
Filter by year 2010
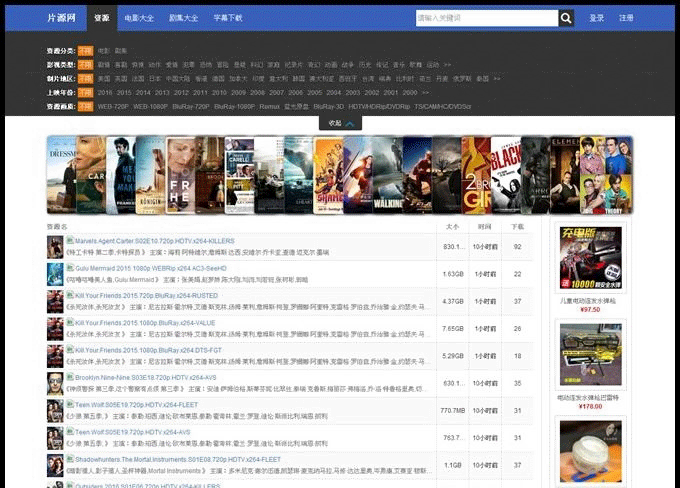coord(219,92)
